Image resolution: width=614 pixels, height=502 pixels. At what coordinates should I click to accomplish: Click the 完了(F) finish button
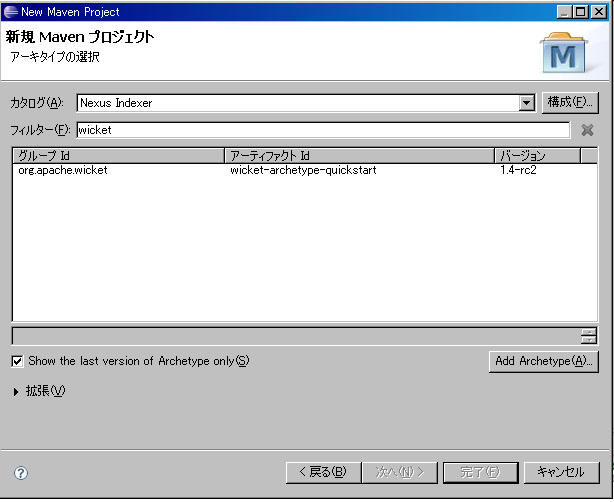pyautogui.click(x=480, y=473)
